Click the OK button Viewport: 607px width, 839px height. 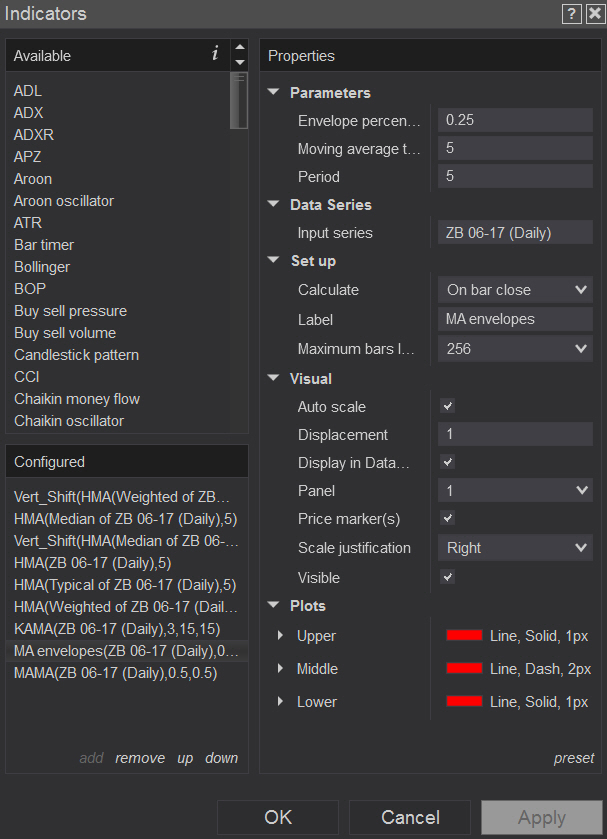(278, 817)
